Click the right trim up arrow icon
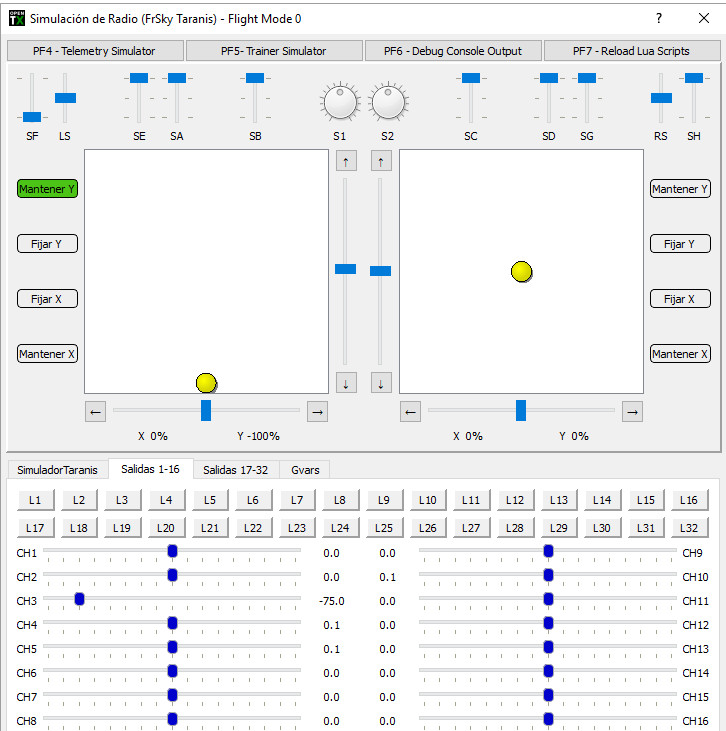Image resolution: width=726 pixels, height=731 pixels. tap(381, 161)
